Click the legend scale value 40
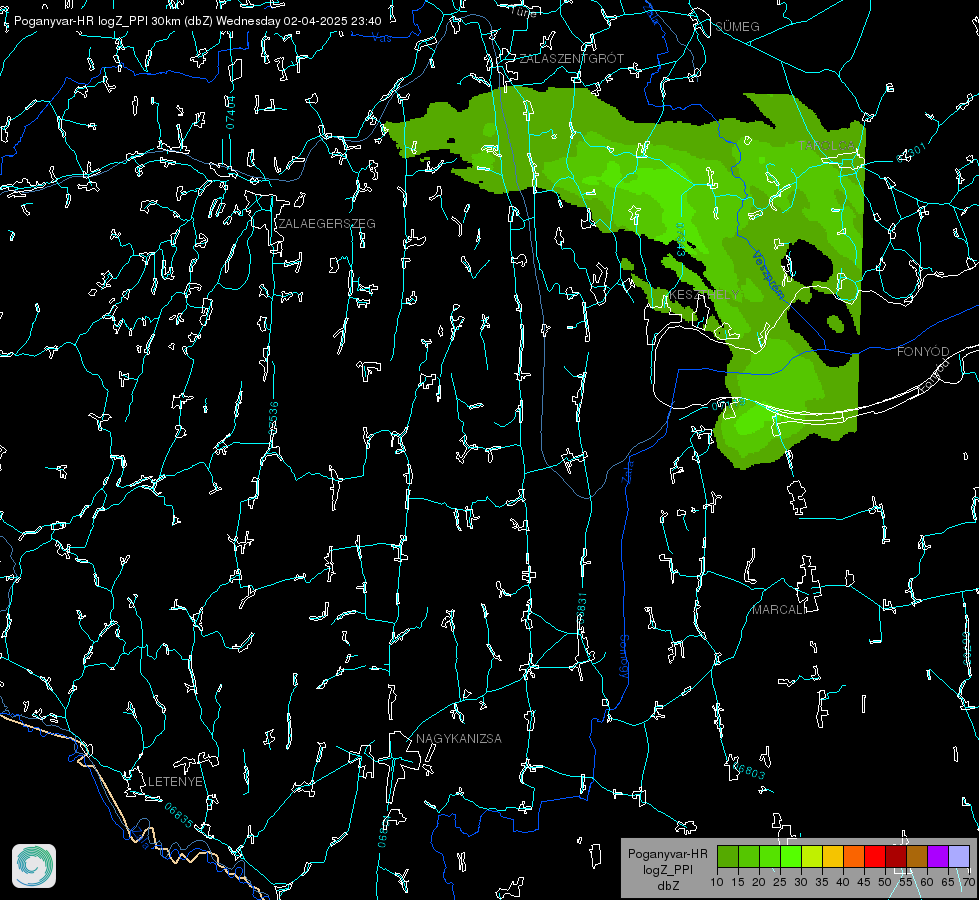Image resolution: width=979 pixels, height=900 pixels. click(842, 882)
